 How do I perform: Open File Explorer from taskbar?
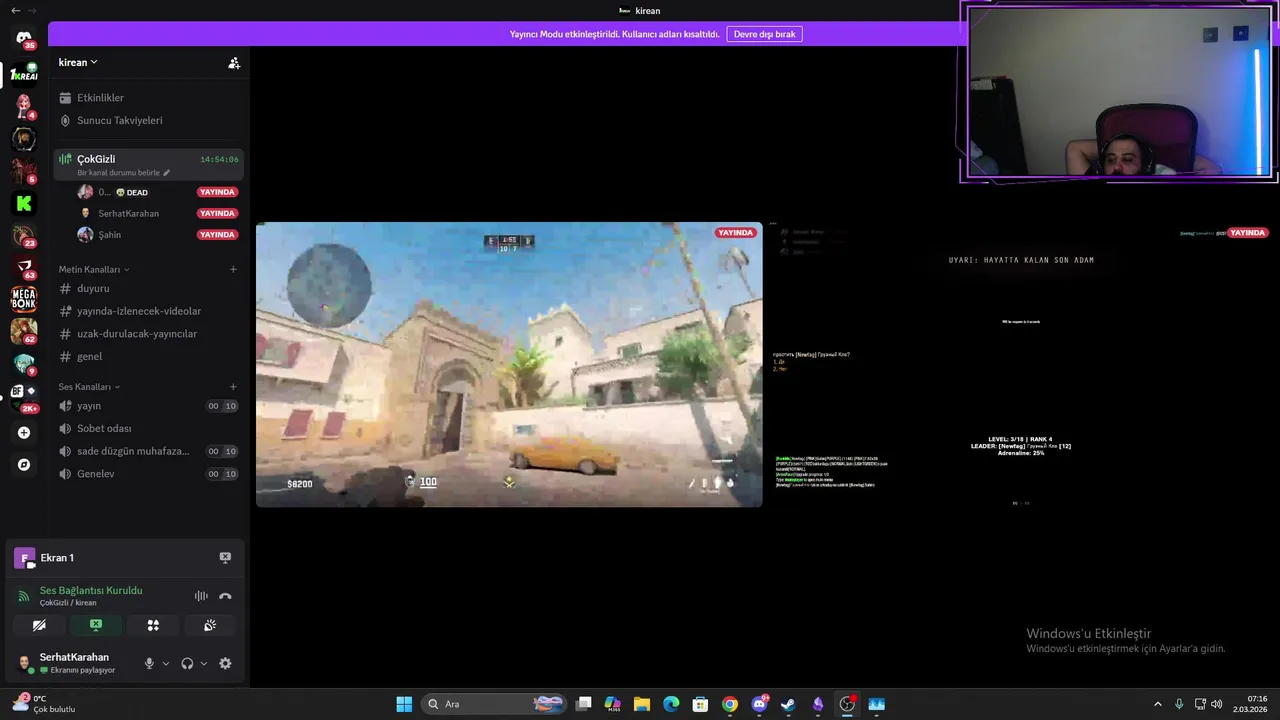(x=642, y=704)
